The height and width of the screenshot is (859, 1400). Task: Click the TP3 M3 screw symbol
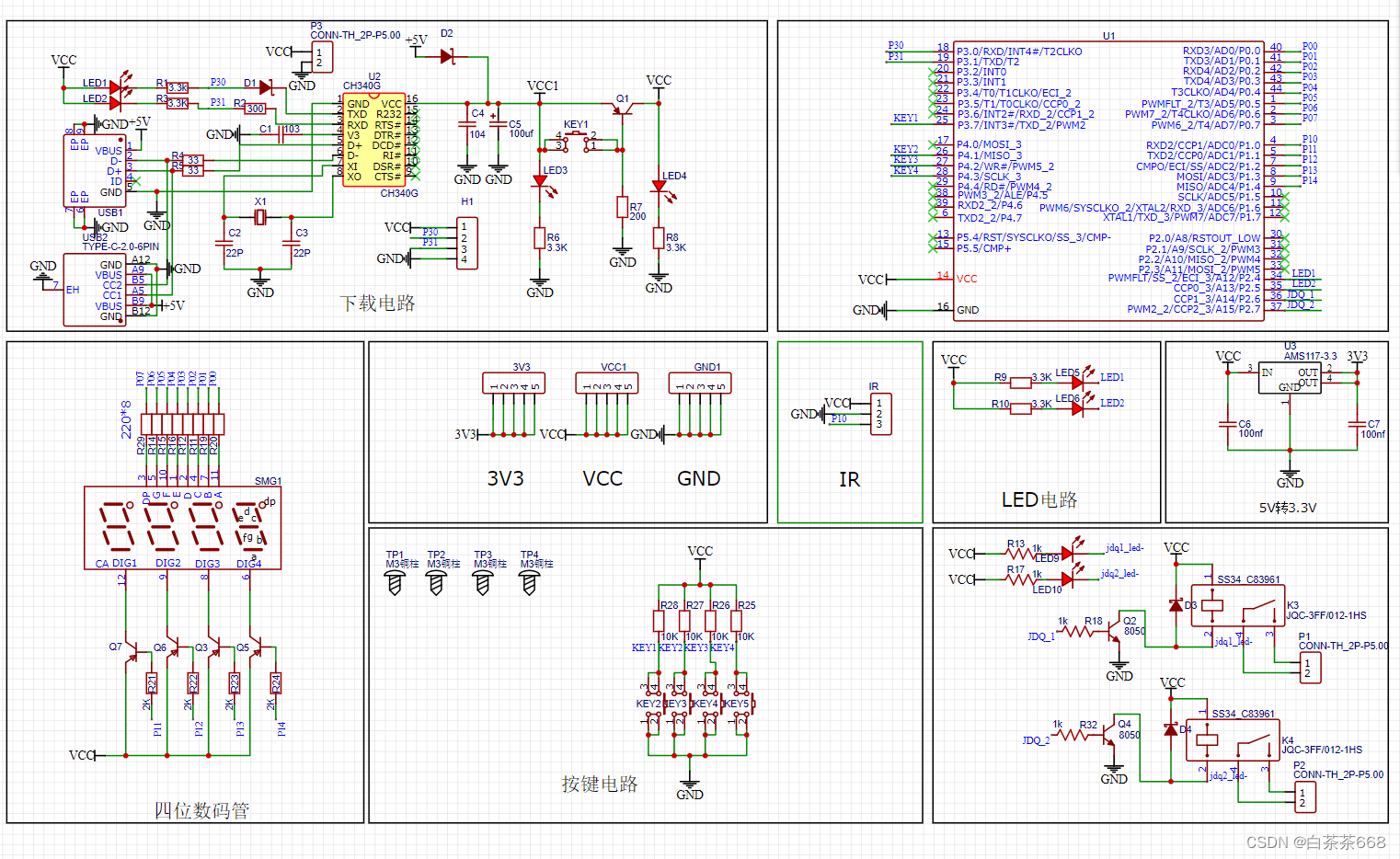click(483, 582)
